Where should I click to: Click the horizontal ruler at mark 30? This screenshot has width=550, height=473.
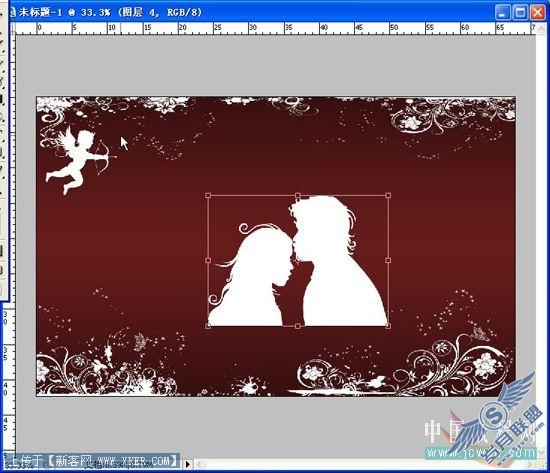pos(253,28)
